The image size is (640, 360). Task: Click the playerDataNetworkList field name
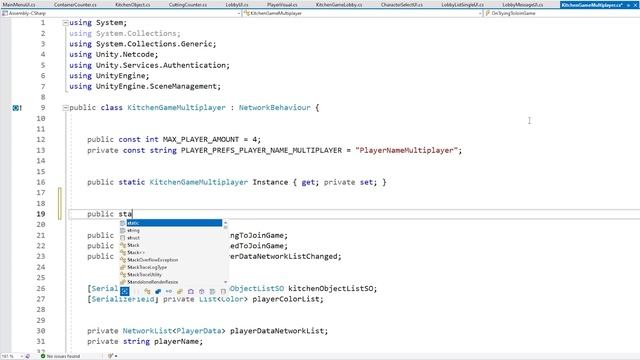[277, 331]
